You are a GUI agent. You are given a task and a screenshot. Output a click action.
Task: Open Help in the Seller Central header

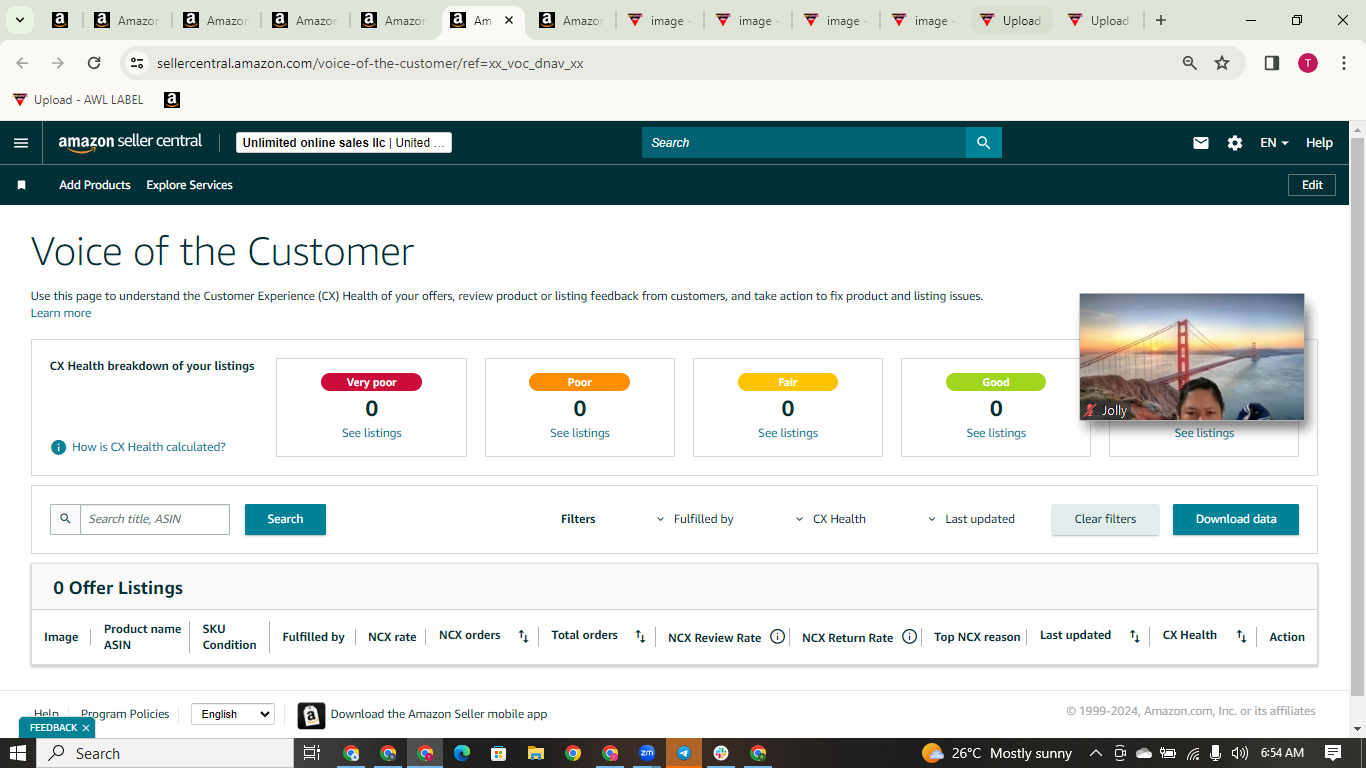click(1319, 143)
